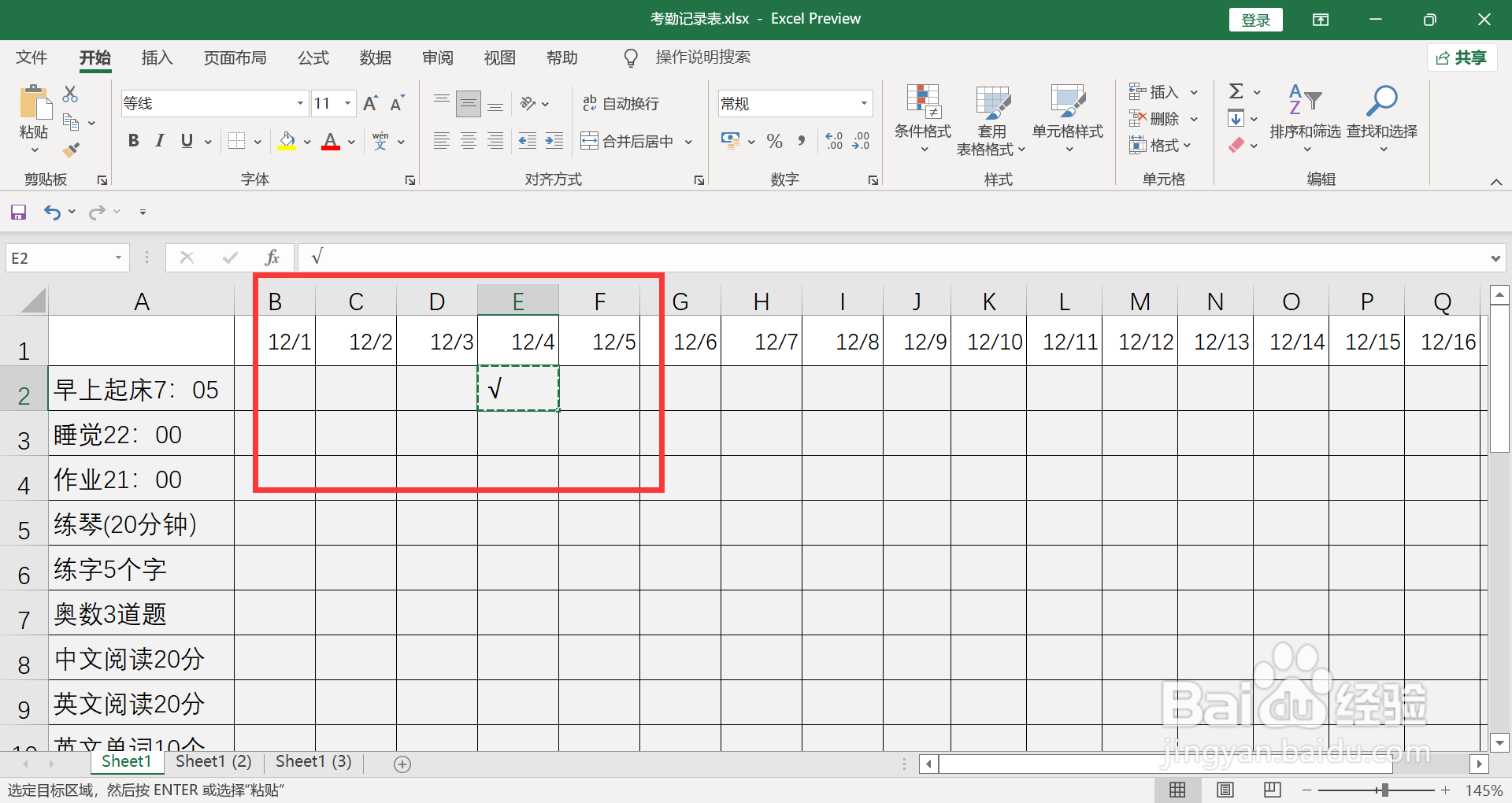Toggle align left

(x=442, y=141)
